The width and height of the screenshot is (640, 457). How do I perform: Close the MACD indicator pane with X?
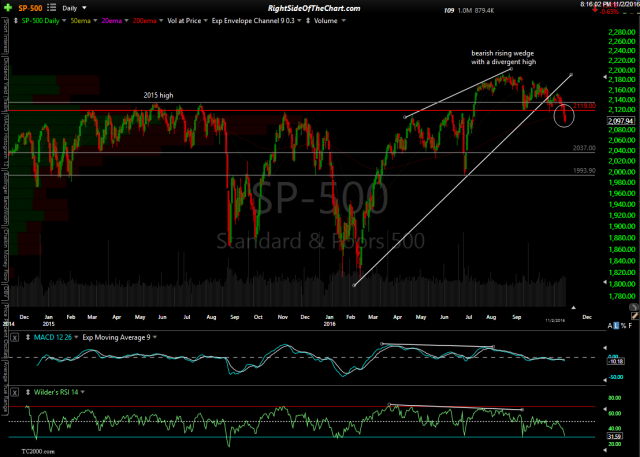(x=14, y=337)
